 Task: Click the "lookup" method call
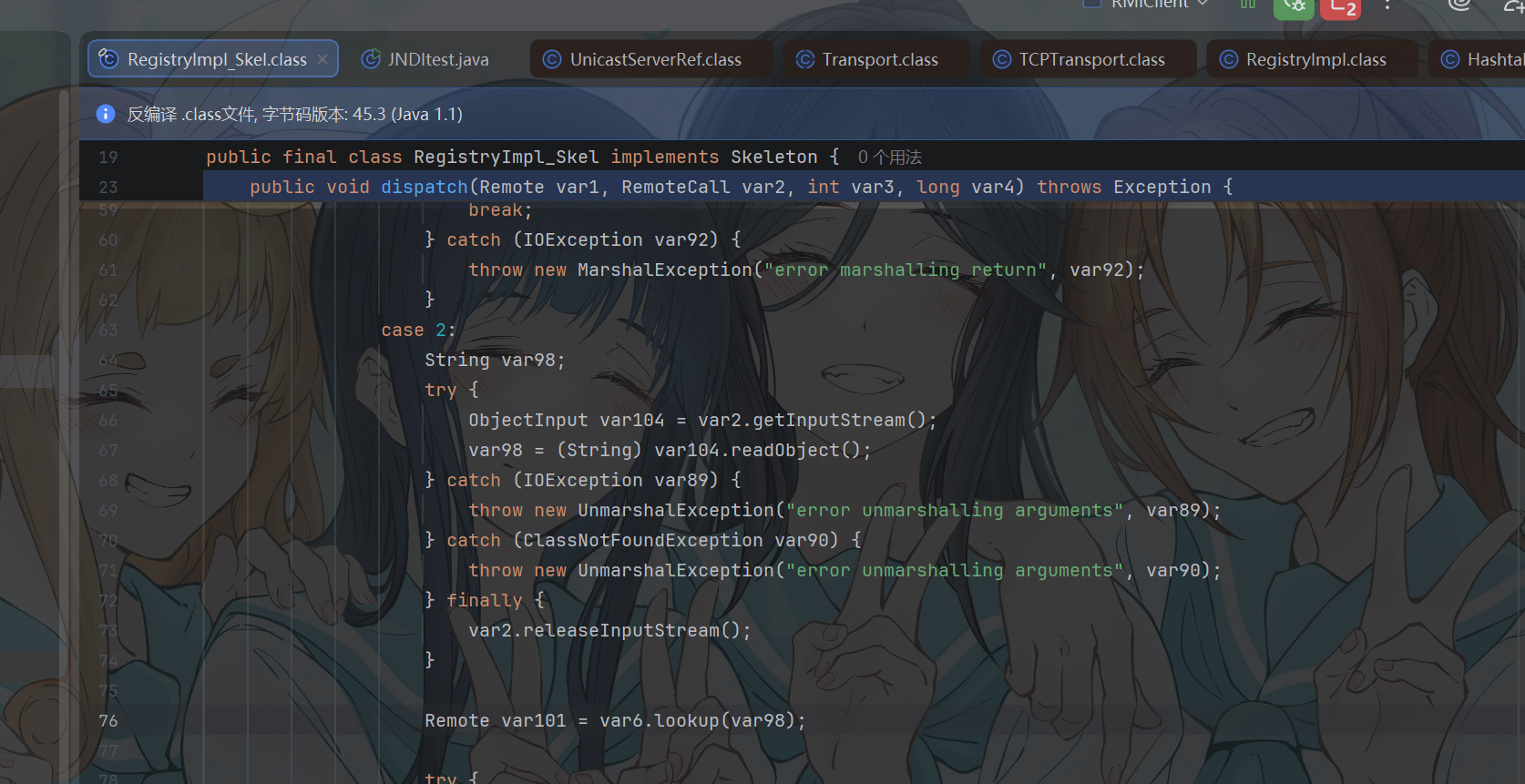click(x=687, y=721)
